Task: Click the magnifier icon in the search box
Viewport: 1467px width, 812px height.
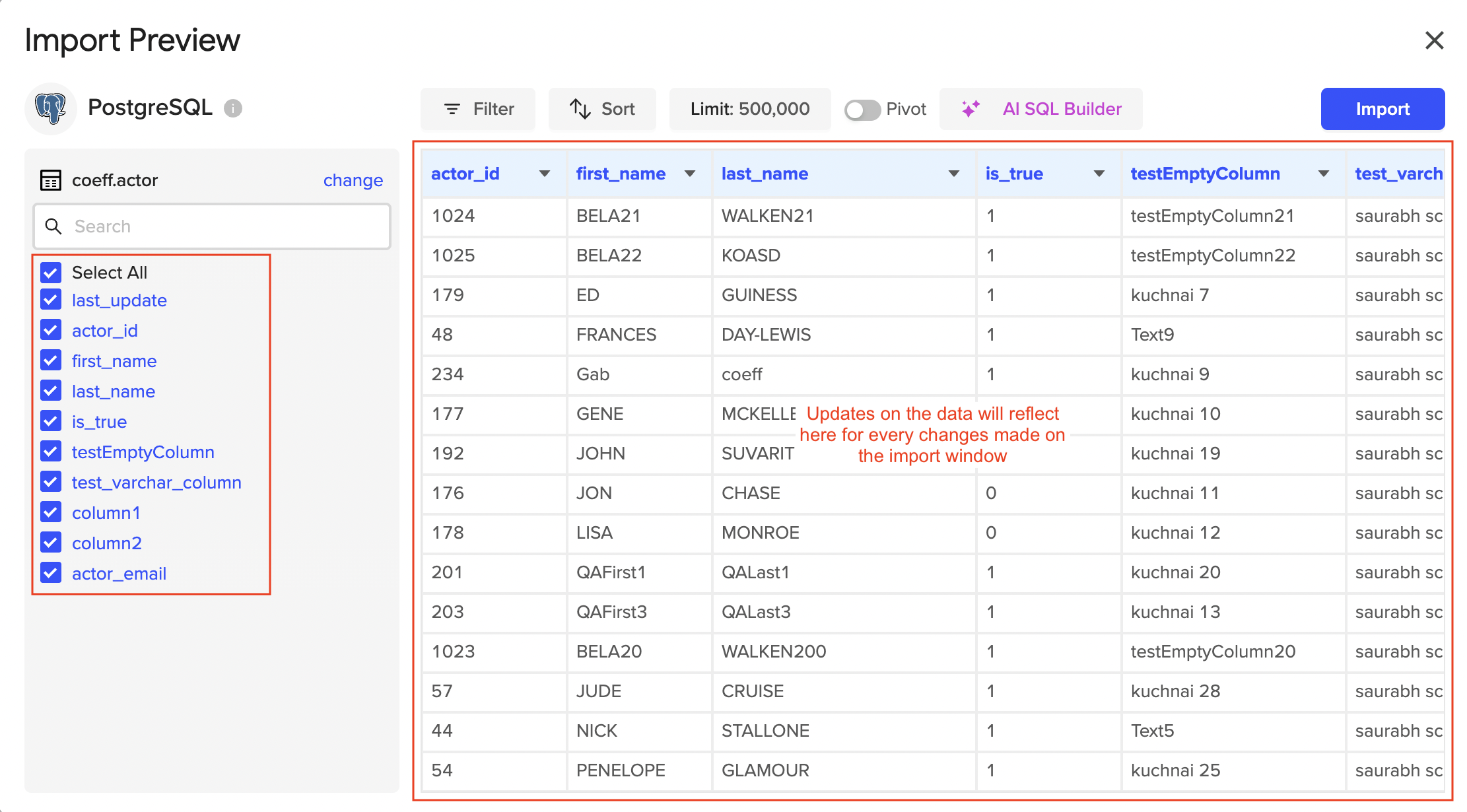Action: [53, 226]
